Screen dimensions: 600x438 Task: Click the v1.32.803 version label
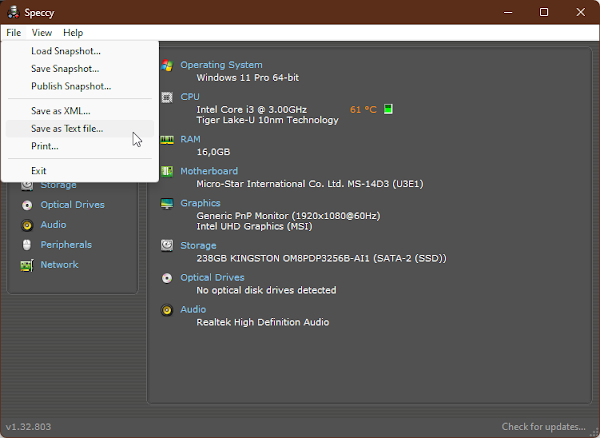(x=28, y=427)
